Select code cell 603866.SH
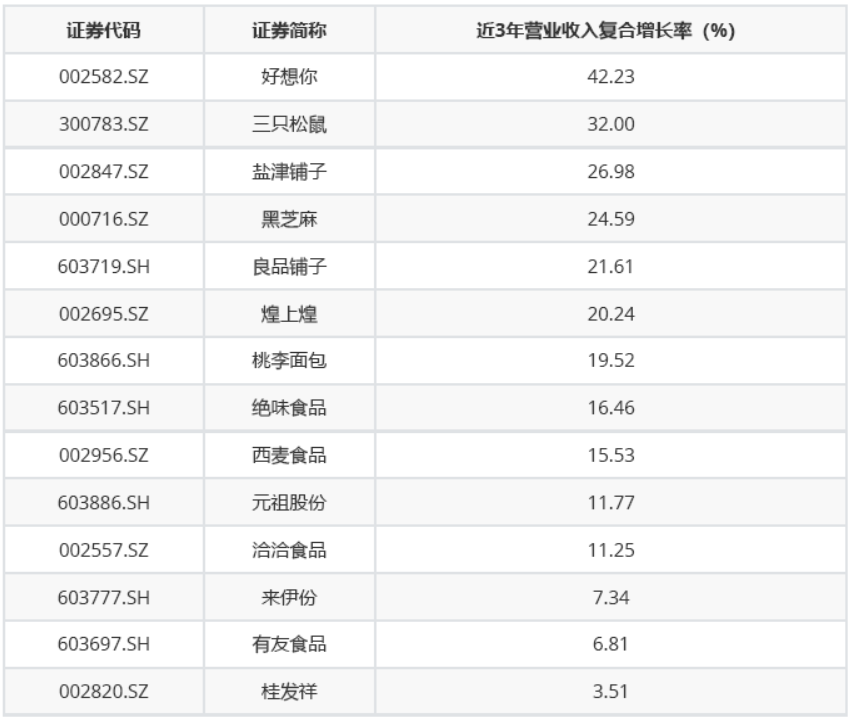This screenshot has height=721, width=852. click(104, 360)
